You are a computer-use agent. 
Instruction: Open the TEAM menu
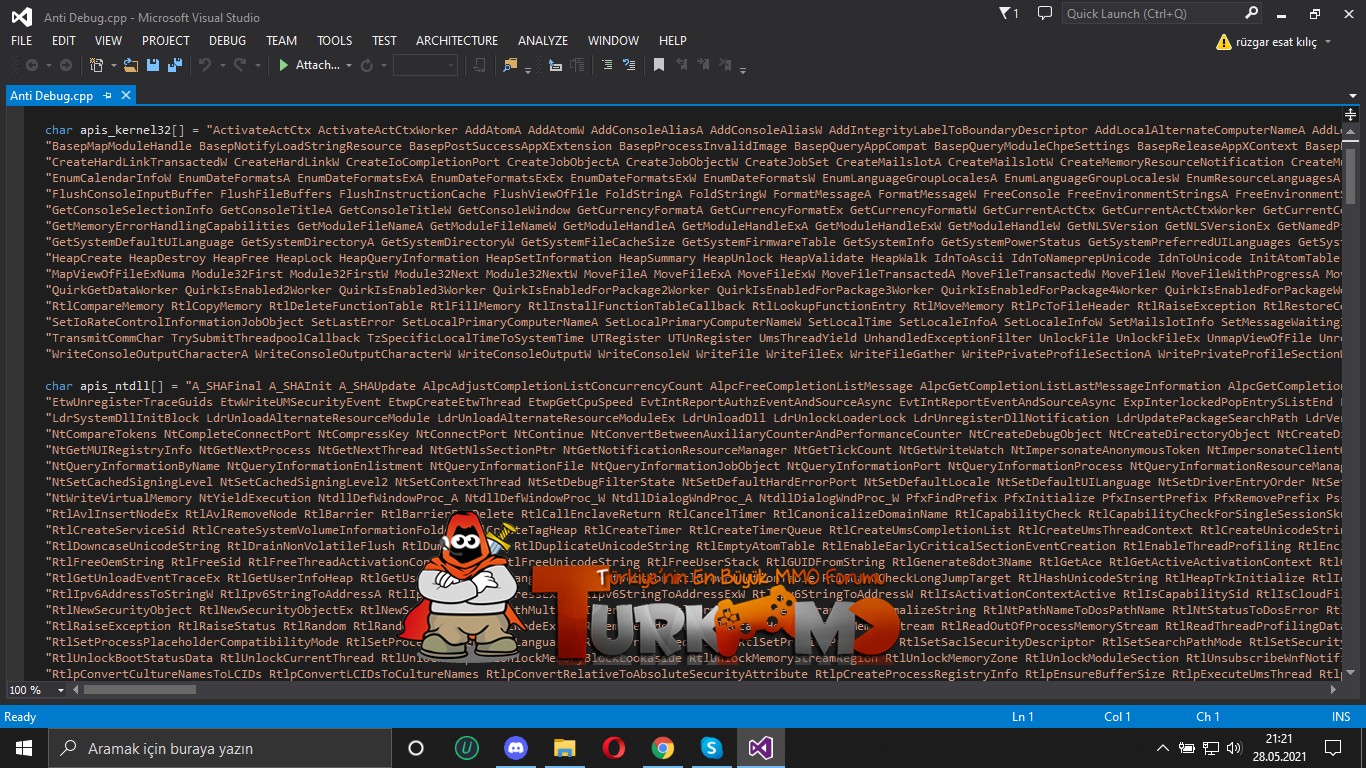click(281, 41)
